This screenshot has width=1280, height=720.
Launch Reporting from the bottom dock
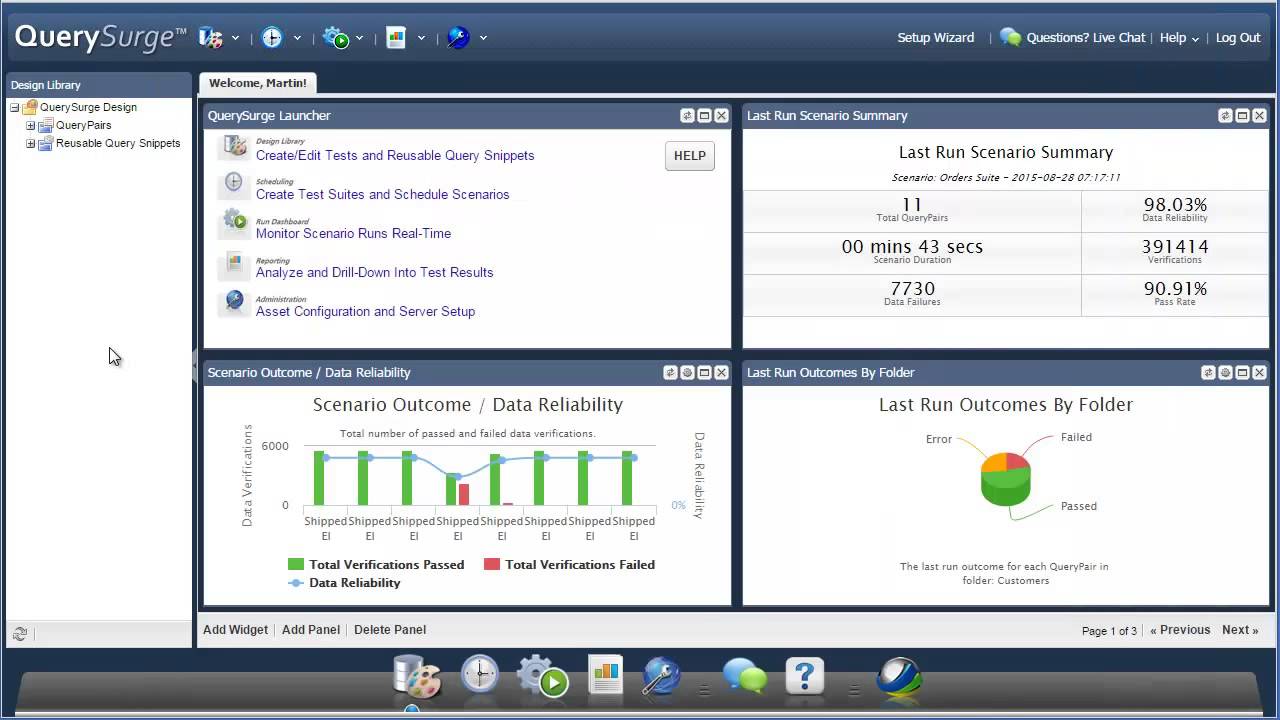(605, 675)
